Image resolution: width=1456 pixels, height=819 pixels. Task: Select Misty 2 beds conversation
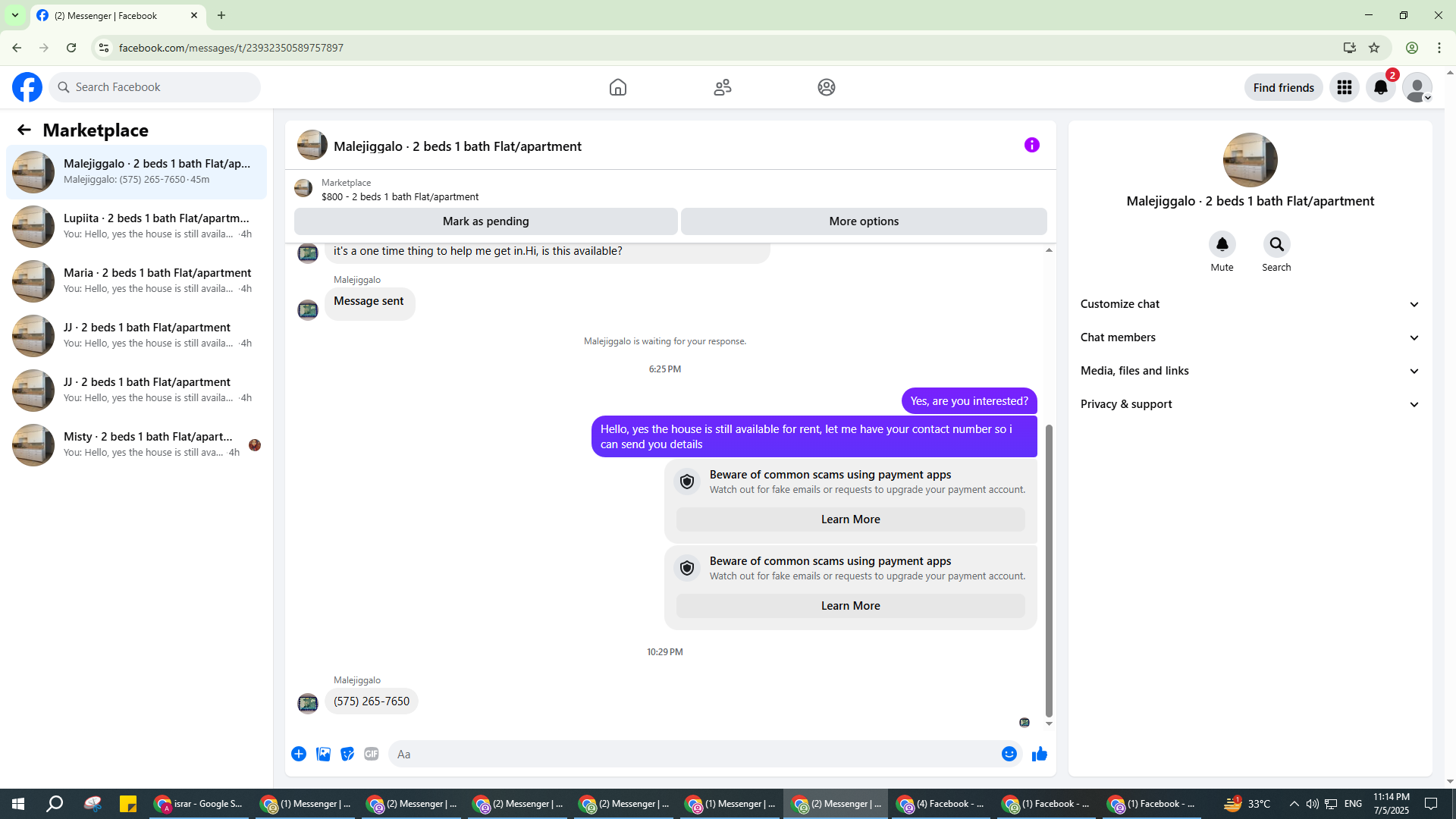point(136,444)
